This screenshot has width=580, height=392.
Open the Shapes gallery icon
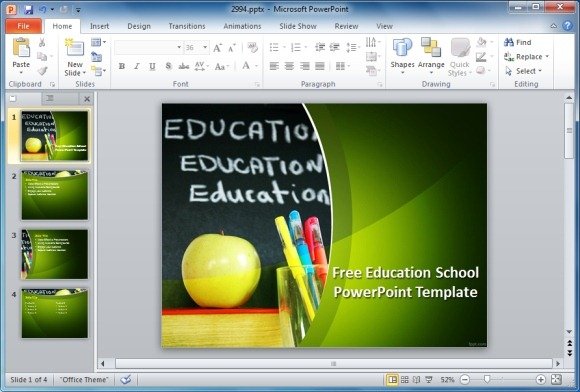click(x=402, y=47)
